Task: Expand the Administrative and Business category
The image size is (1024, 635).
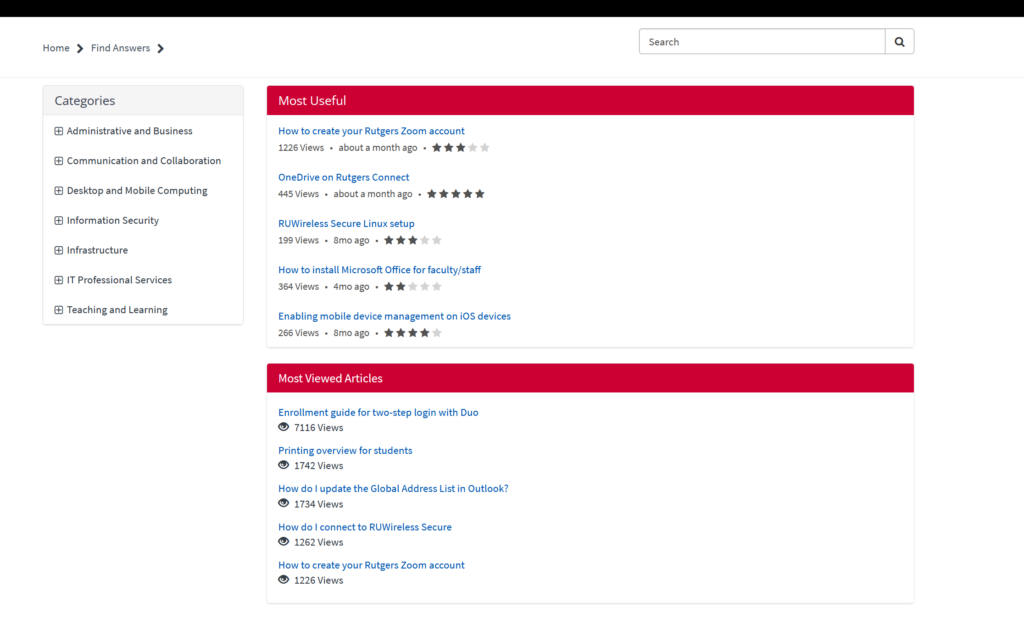Action: coord(59,131)
